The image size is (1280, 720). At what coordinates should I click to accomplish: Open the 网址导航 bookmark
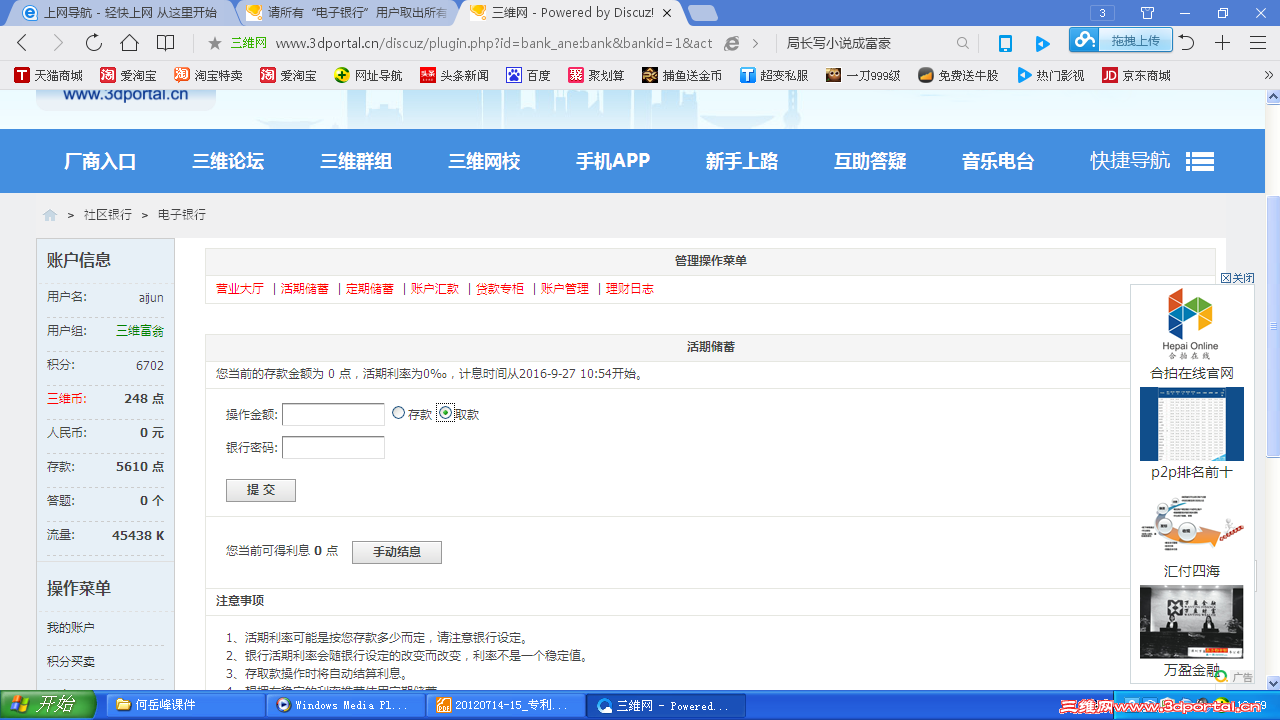point(368,75)
